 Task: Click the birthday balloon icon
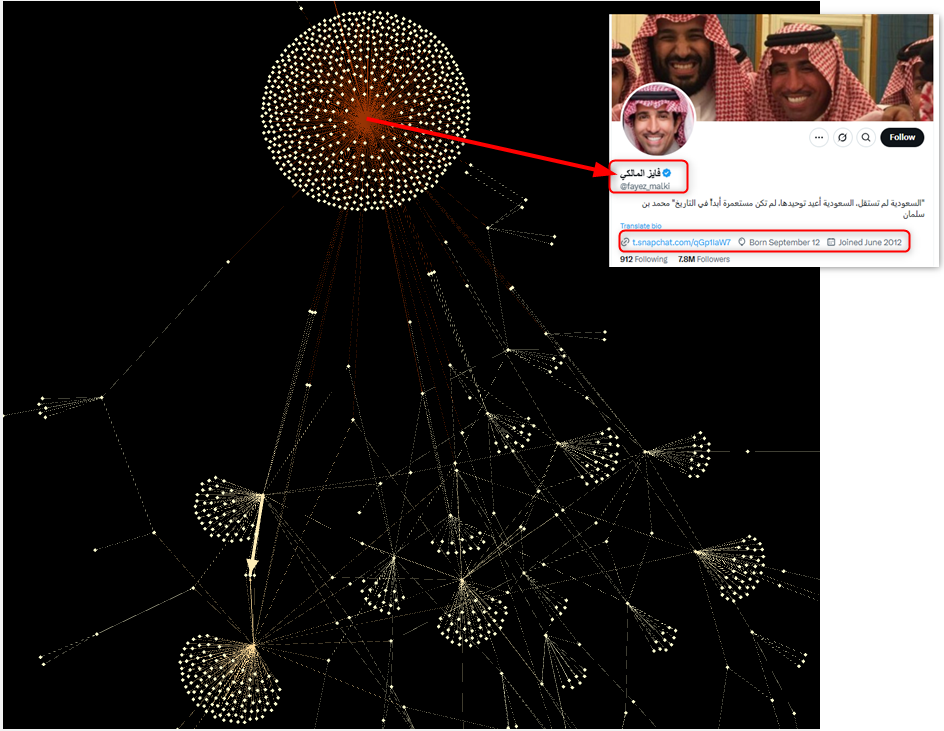tap(742, 242)
